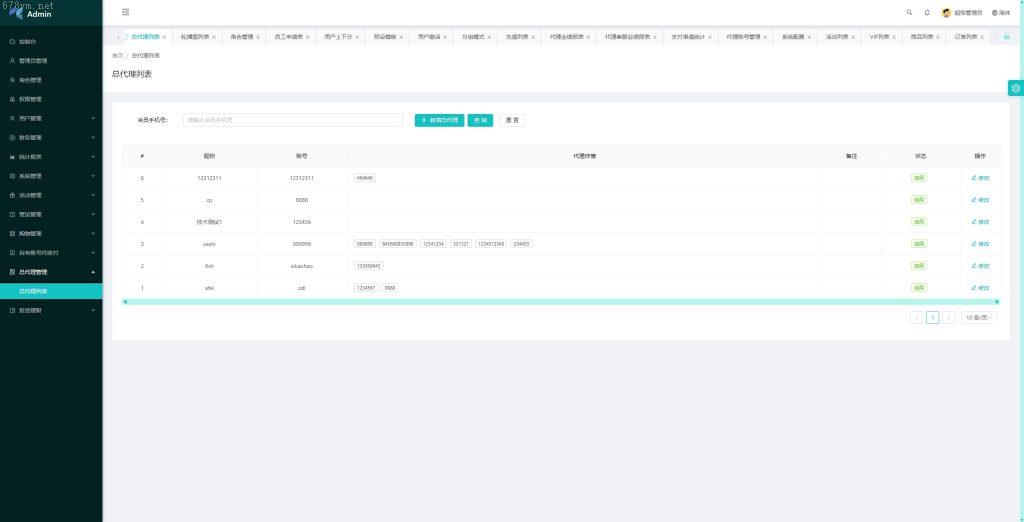Collapse the sidebar with the hamburger icon
This screenshot has width=1024, height=522.
pyautogui.click(x=125, y=12)
